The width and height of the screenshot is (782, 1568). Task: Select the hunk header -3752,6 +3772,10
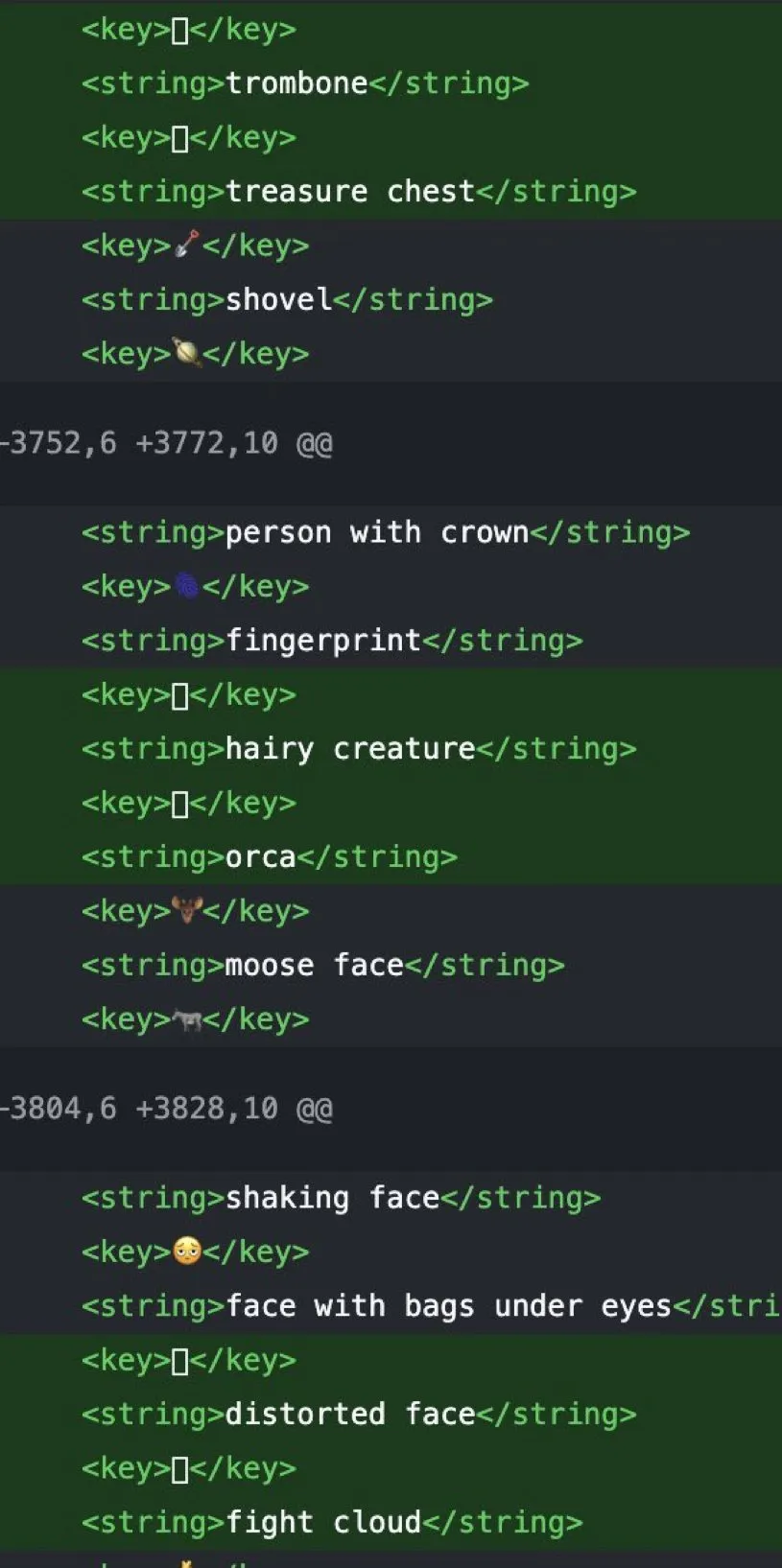[166, 443]
